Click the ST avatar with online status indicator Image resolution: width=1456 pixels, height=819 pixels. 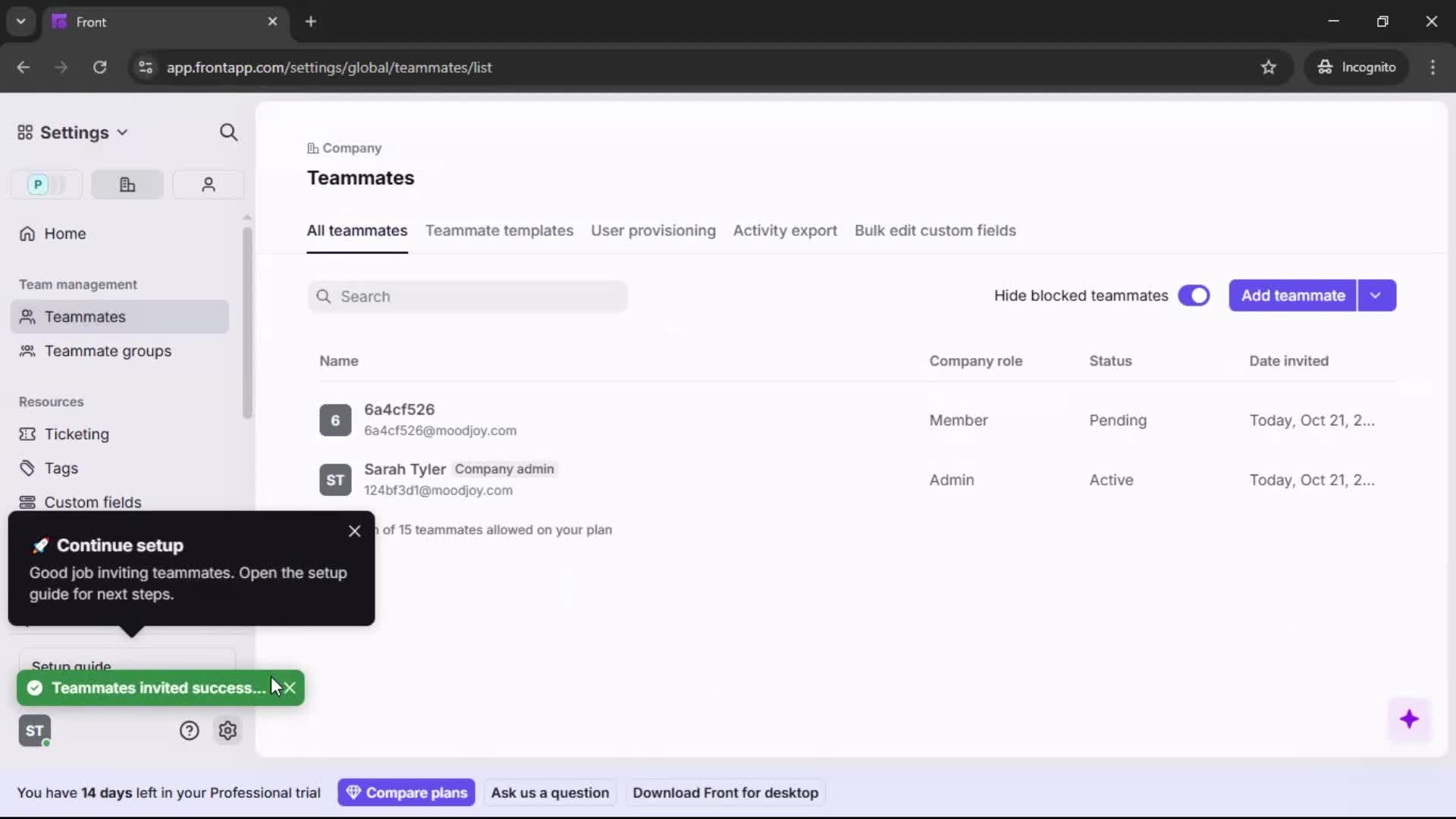tap(34, 730)
